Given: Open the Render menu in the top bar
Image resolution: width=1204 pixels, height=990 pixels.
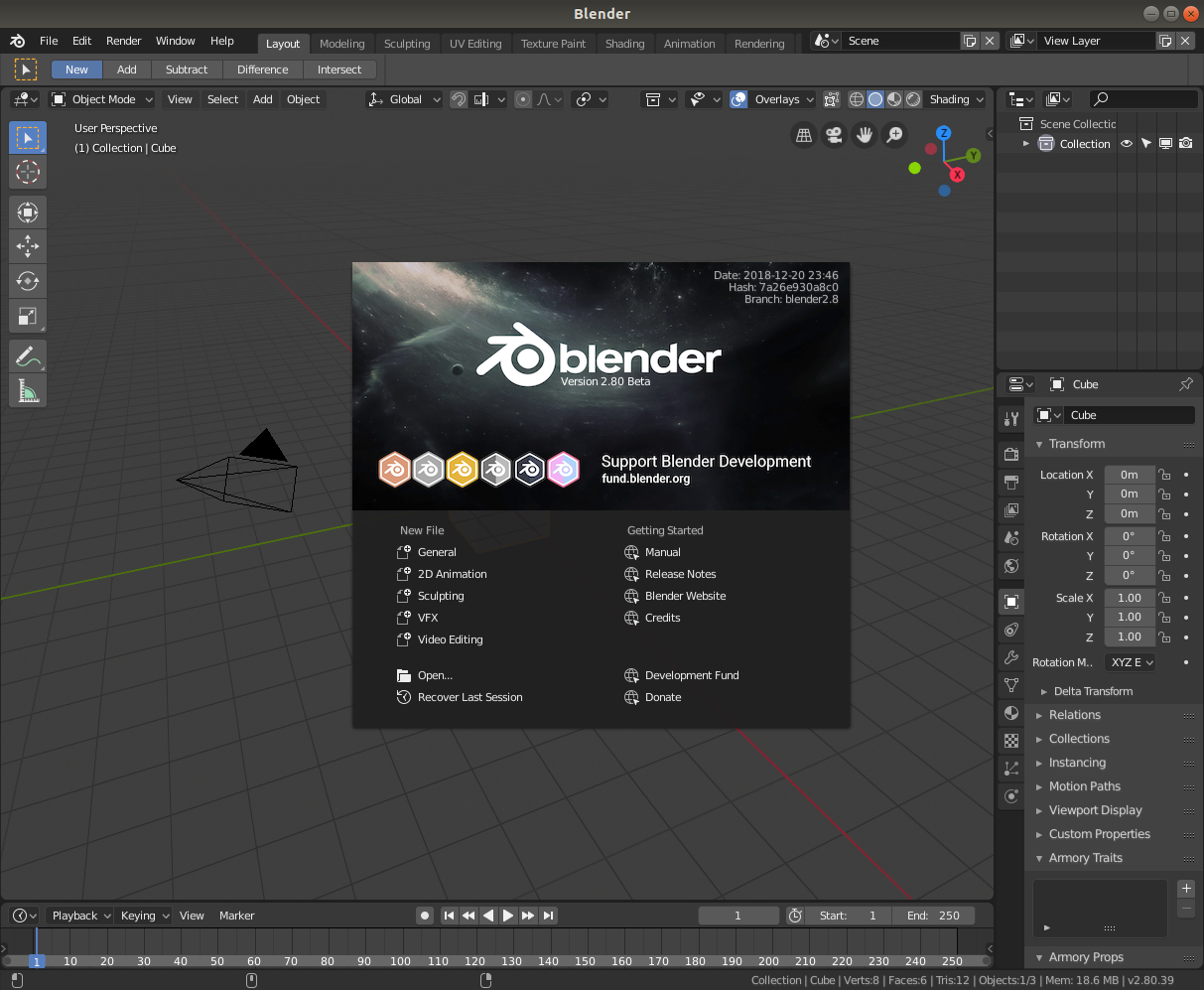Looking at the screenshot, I should (x=123, y=41).
